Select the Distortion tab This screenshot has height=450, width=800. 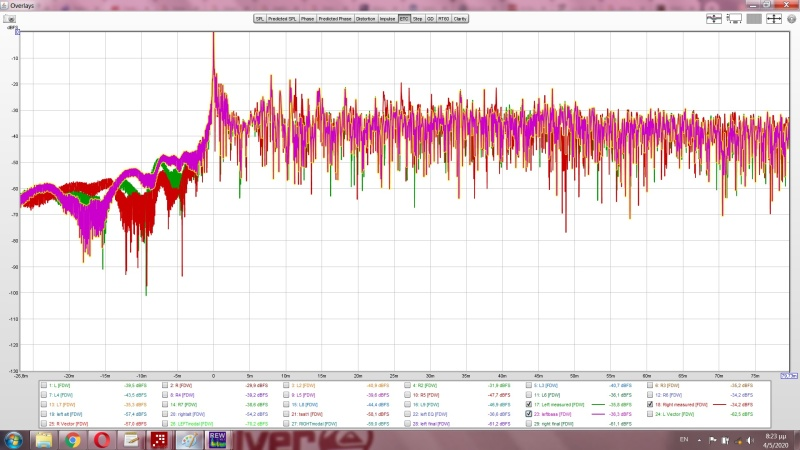tap(366, 18)
